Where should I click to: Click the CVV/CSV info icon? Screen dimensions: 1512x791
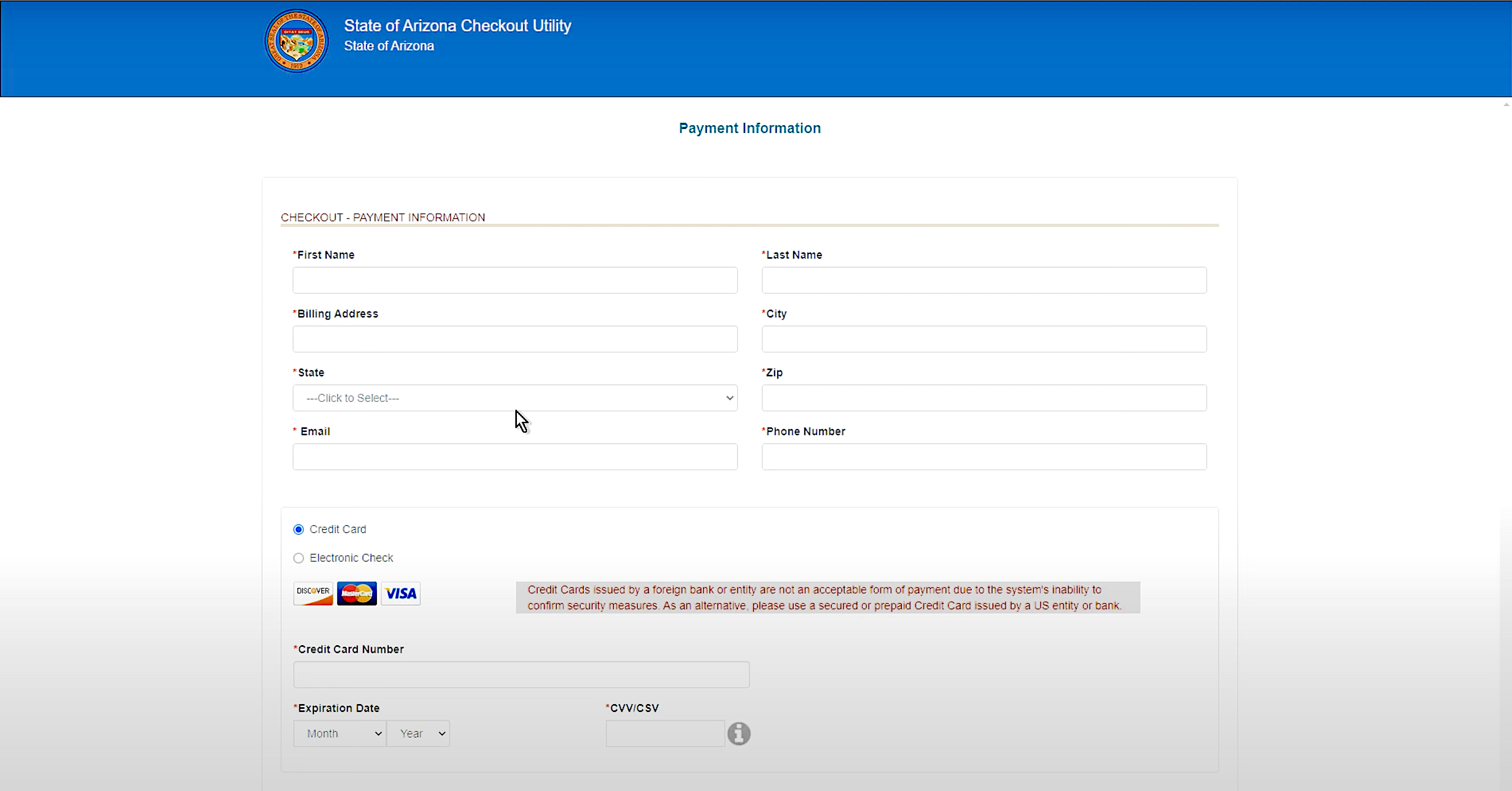[x=739, y=734]
